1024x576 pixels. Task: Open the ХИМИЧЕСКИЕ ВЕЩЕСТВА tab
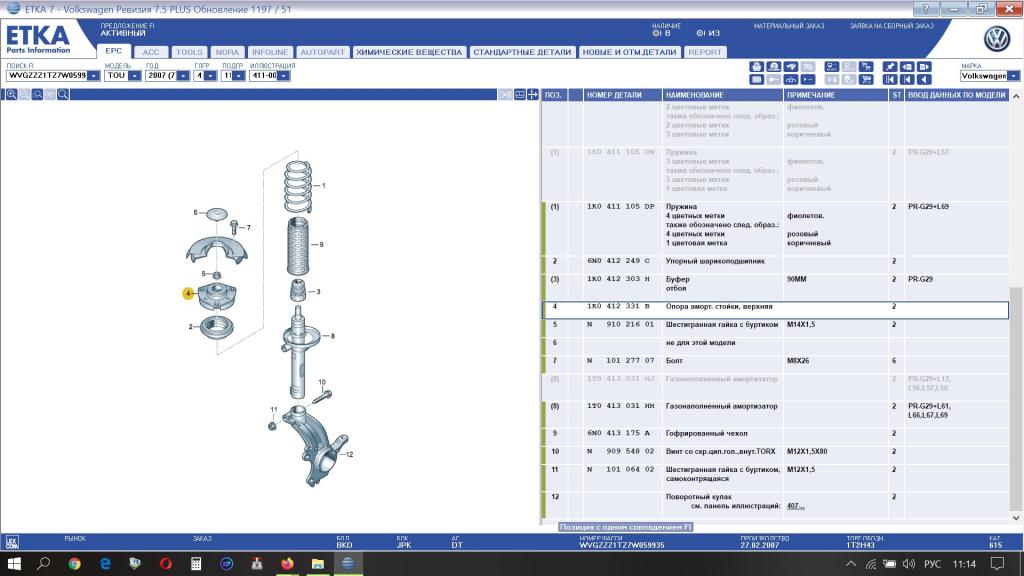pyautogui.click(x=409, y=52)
